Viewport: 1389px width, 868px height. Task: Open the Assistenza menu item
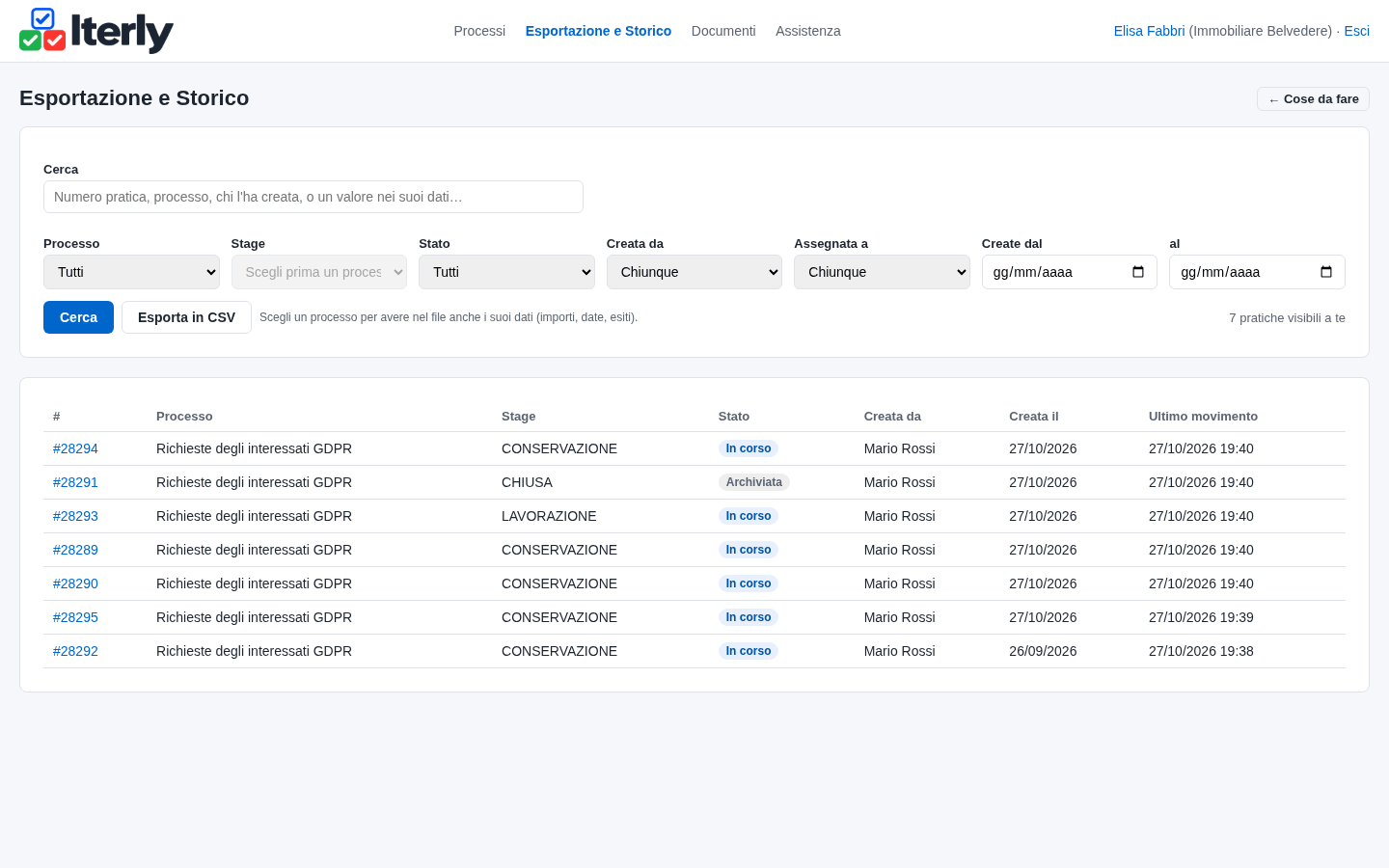click(808, 31)
